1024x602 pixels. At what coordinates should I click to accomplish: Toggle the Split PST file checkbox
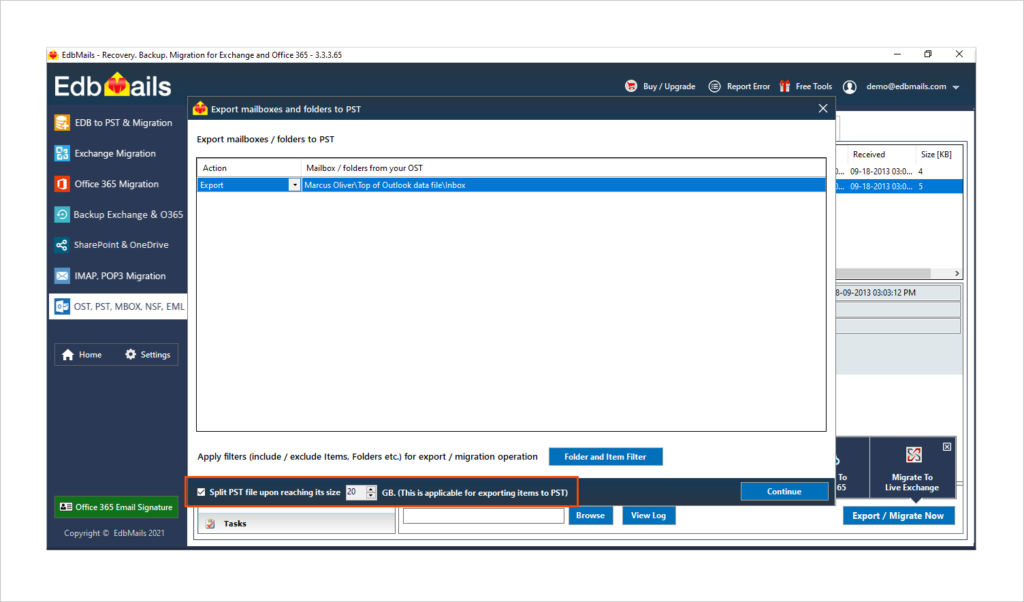(x=201, y=492)
